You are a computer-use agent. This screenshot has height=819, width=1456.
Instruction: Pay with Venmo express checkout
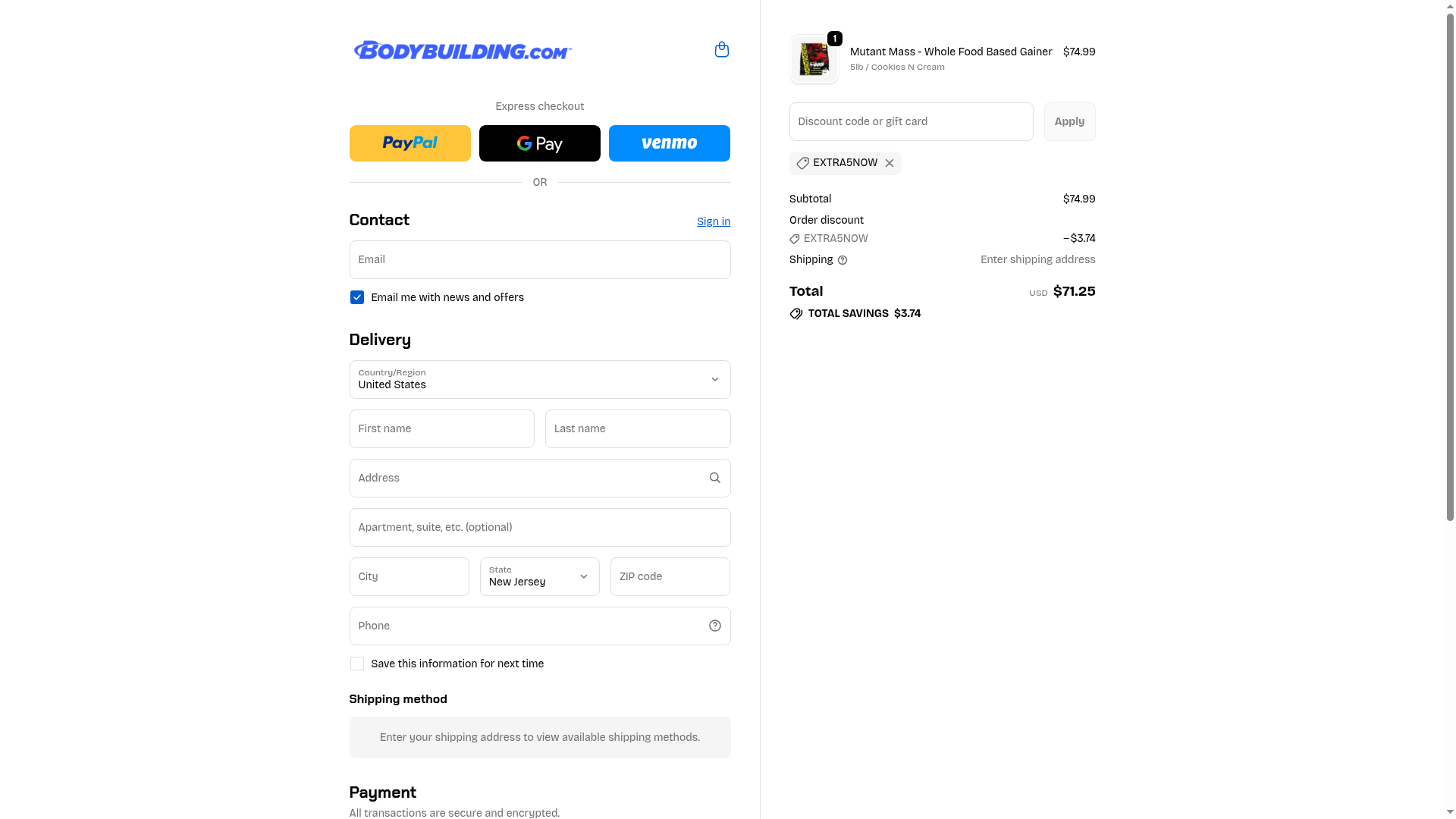tap(670, 143)
